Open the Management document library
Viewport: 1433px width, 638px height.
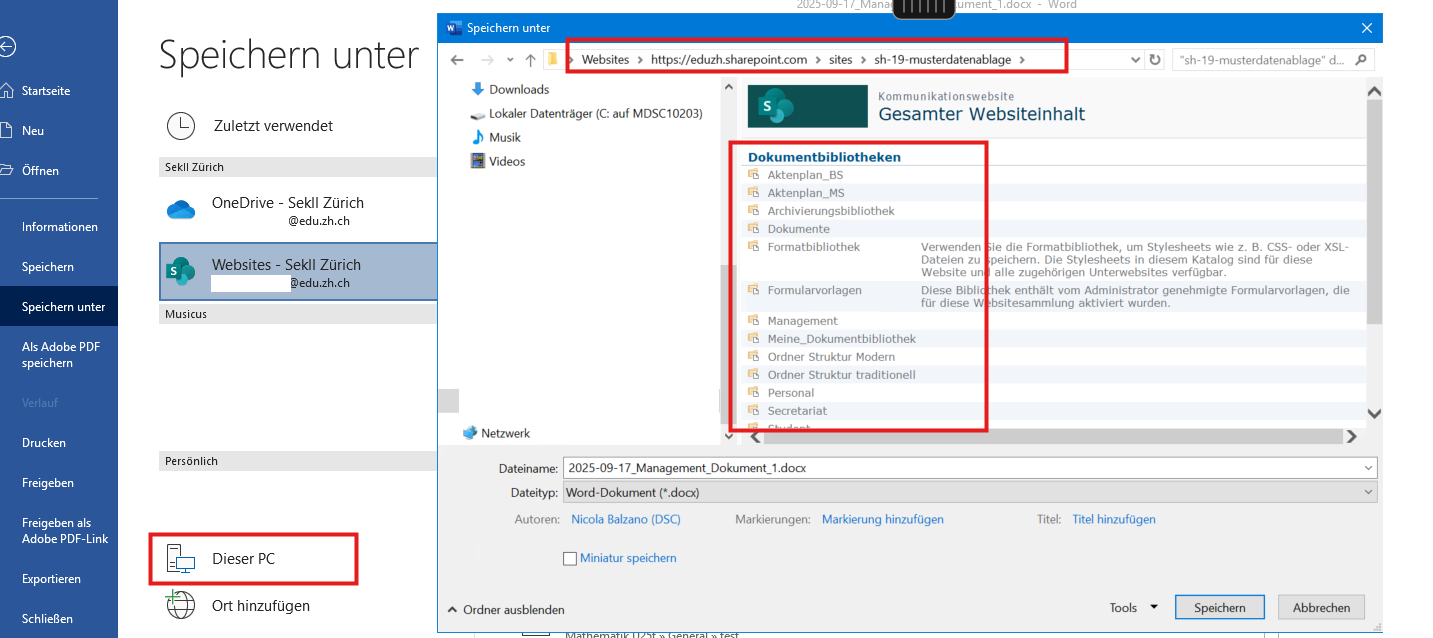pos(802,321)
